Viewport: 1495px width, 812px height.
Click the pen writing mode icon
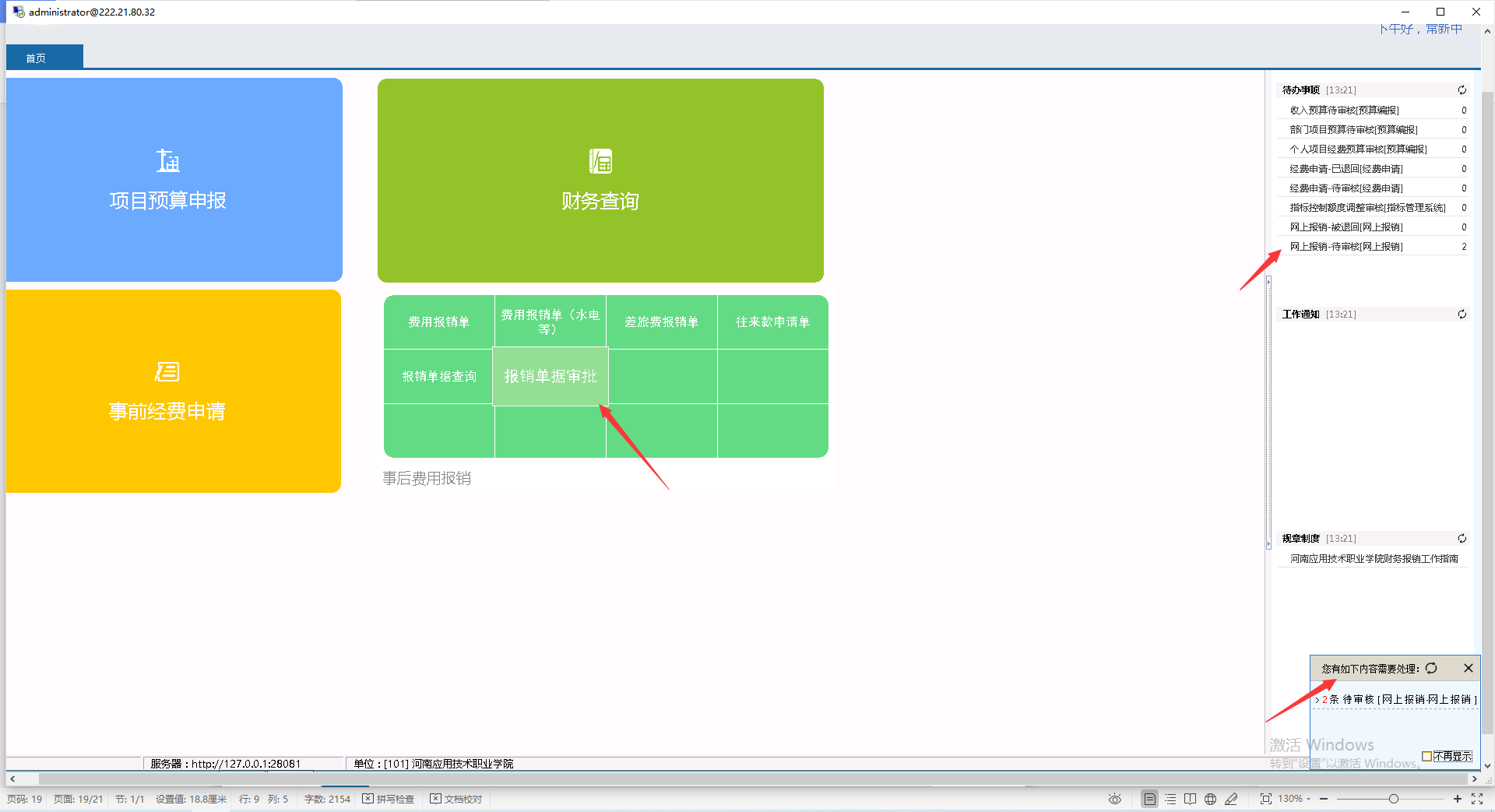[1231, 799]
